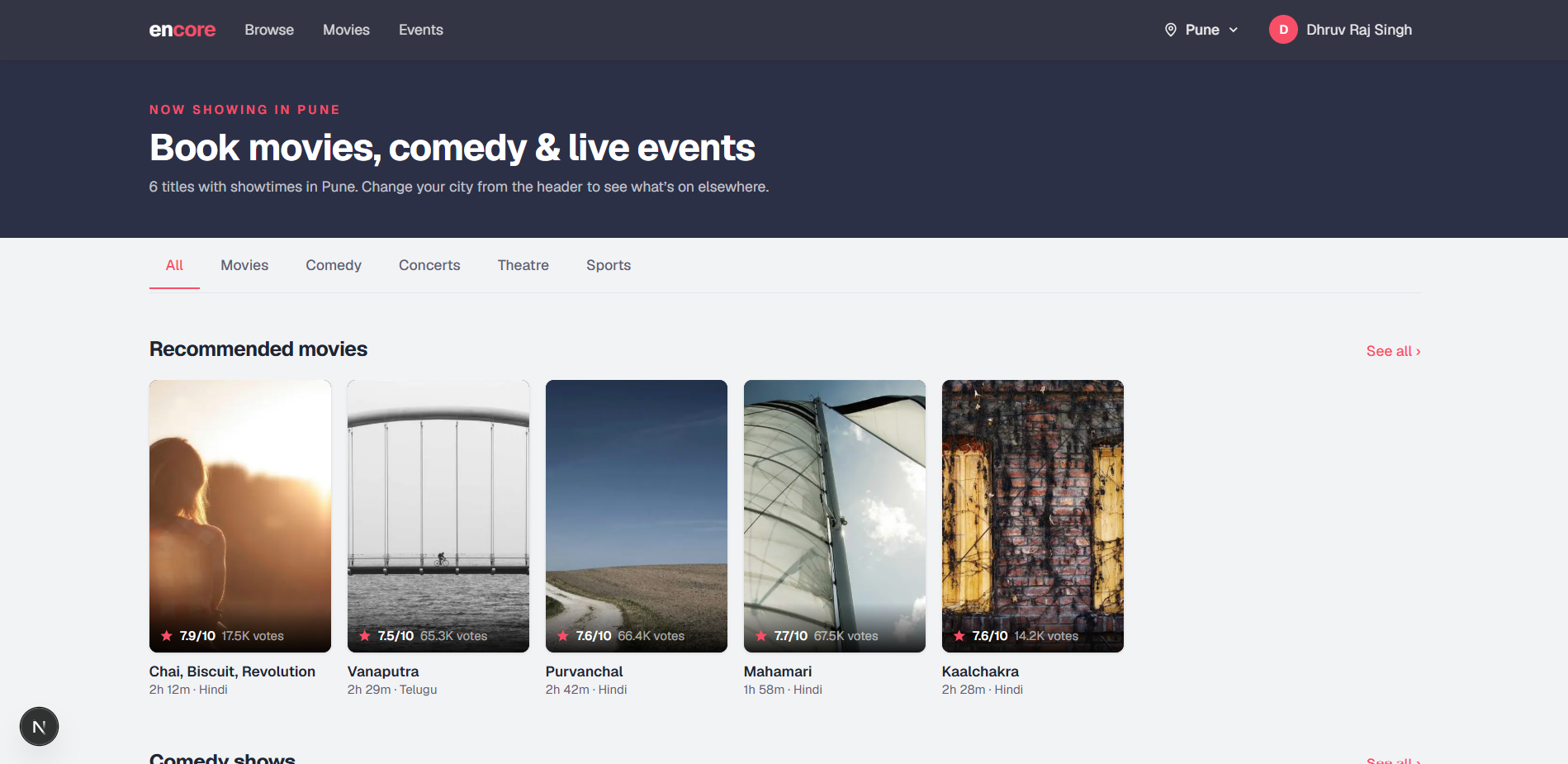Screen dimensions: 1568x764
Task: Click the Mahamari movie title
Action: 778,671
